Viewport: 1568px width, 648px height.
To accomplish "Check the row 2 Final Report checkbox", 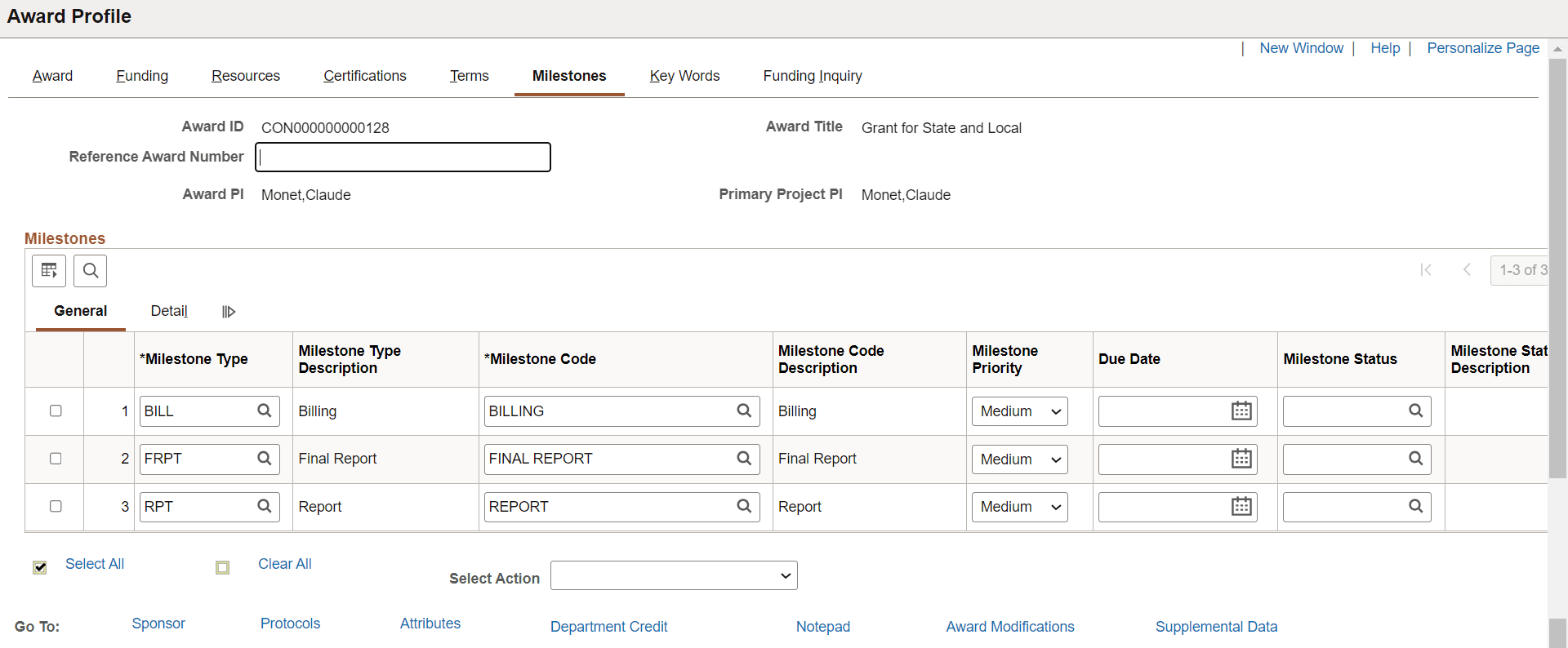I will pos(56,458).
